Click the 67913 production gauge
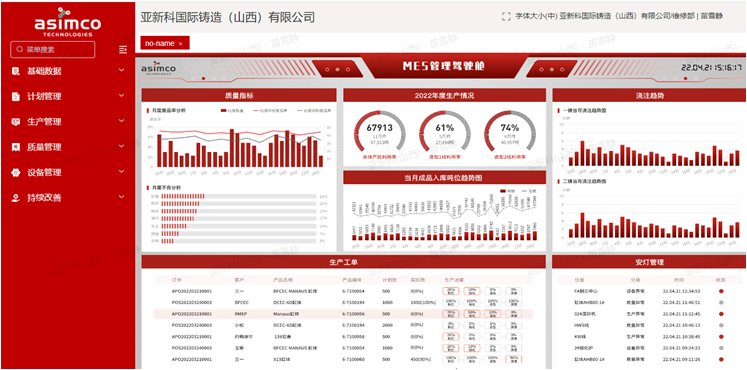 (379, 134)
